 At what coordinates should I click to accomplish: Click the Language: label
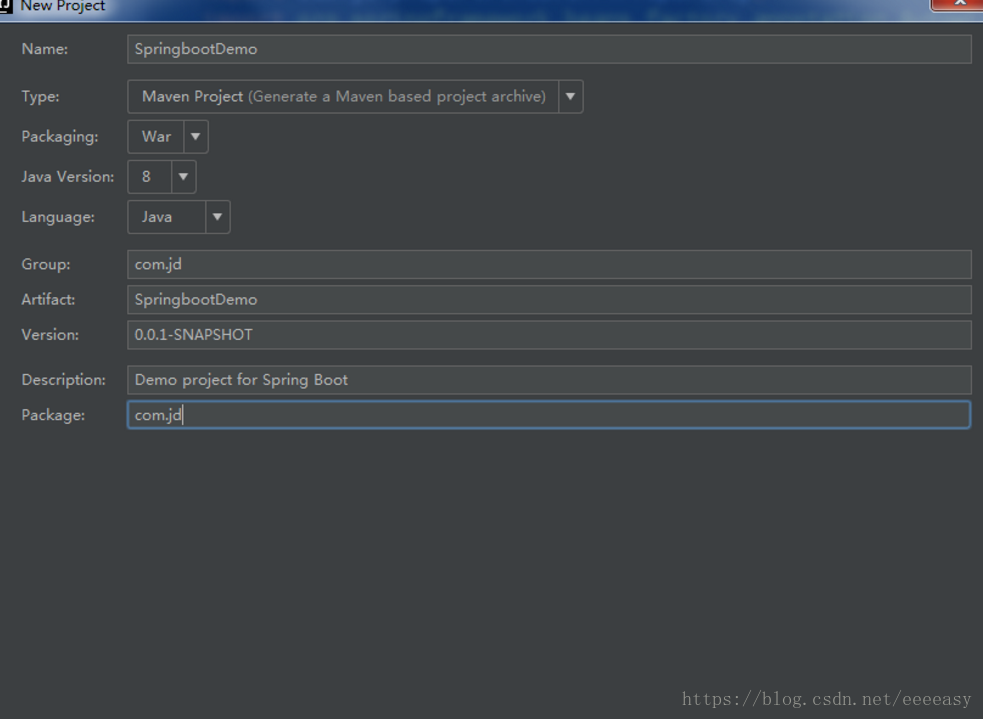[58, 217]
